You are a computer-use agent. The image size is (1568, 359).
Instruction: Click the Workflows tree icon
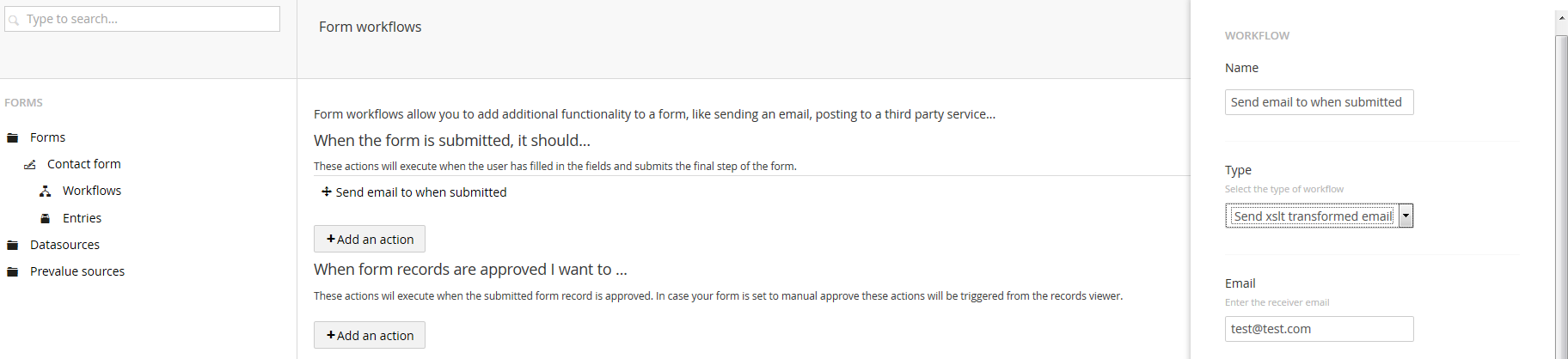click(45, 191)
